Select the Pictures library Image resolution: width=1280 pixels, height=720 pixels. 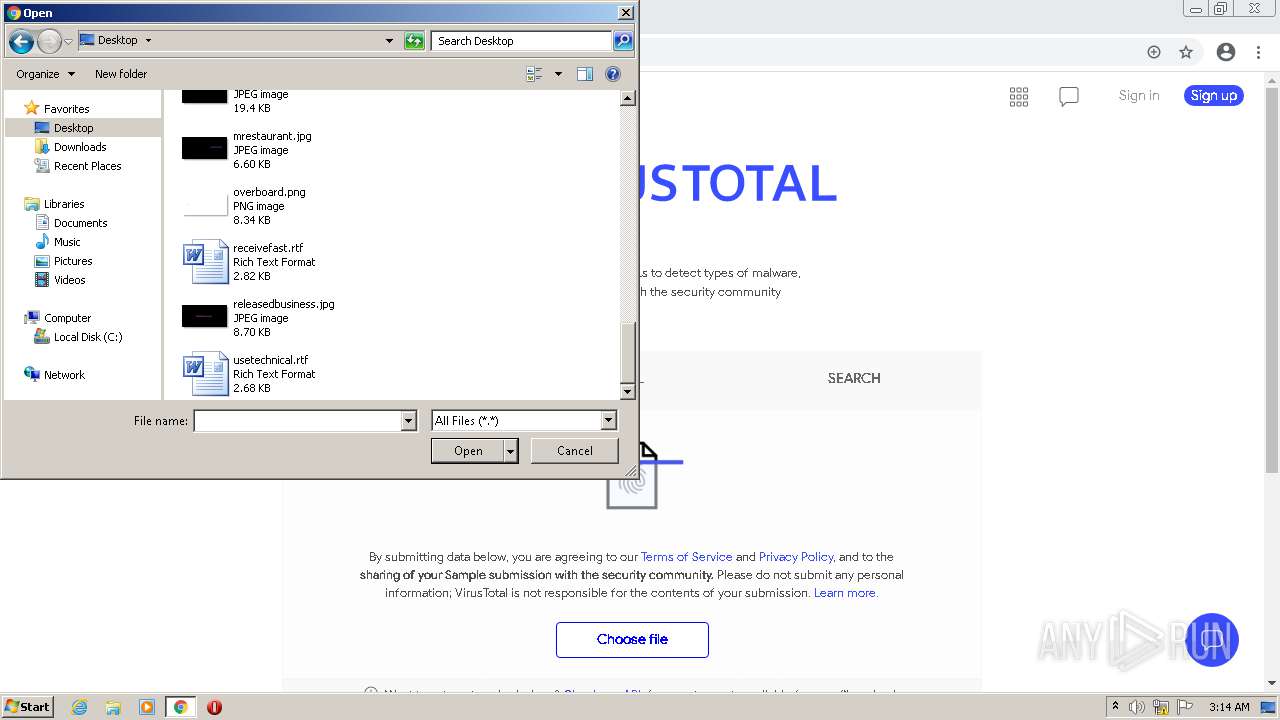point(73,261)
